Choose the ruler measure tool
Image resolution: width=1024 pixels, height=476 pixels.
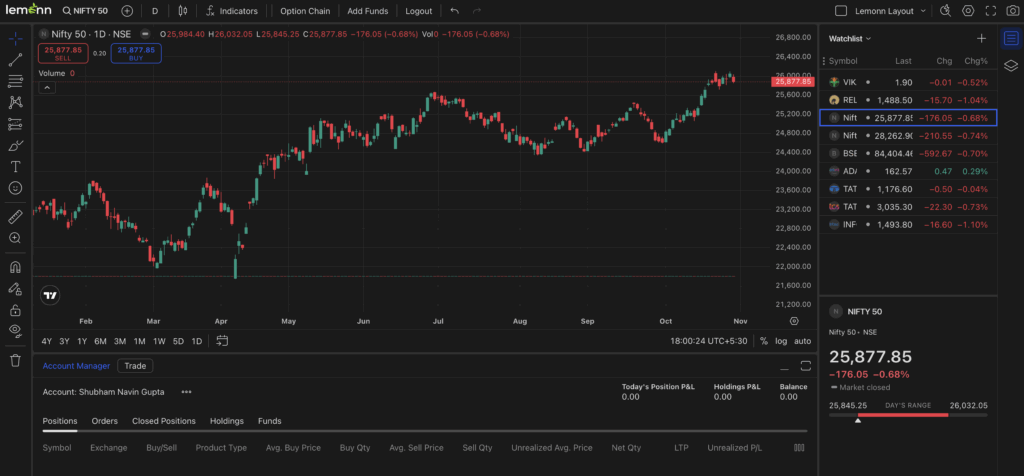(x=15, y=216)
